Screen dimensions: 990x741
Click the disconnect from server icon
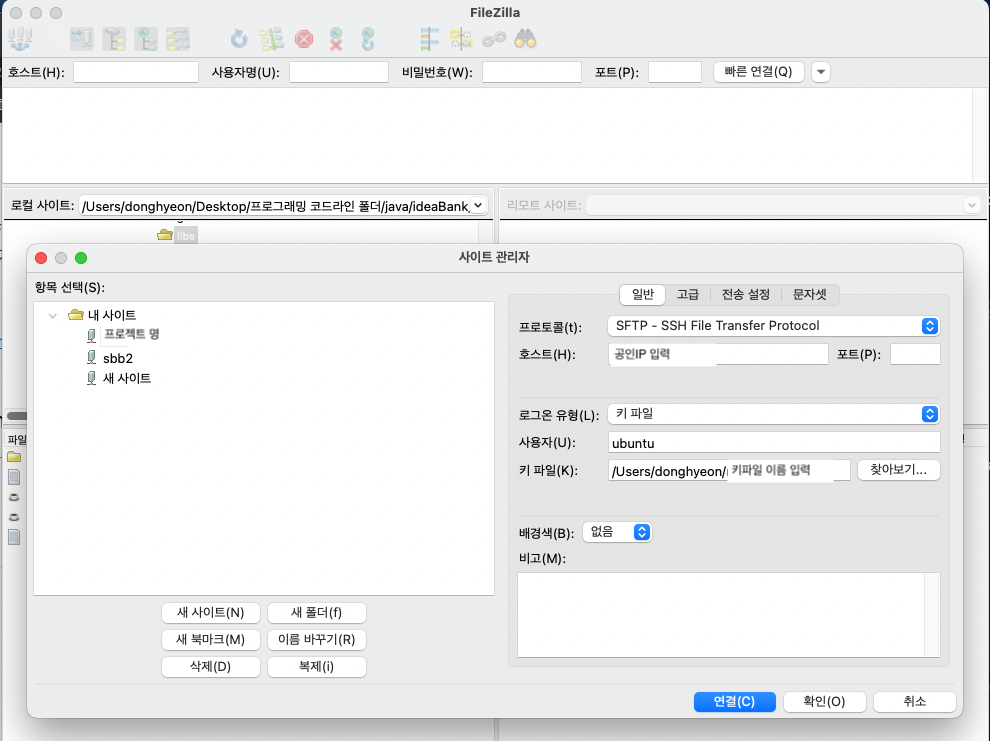click(336, 39)
